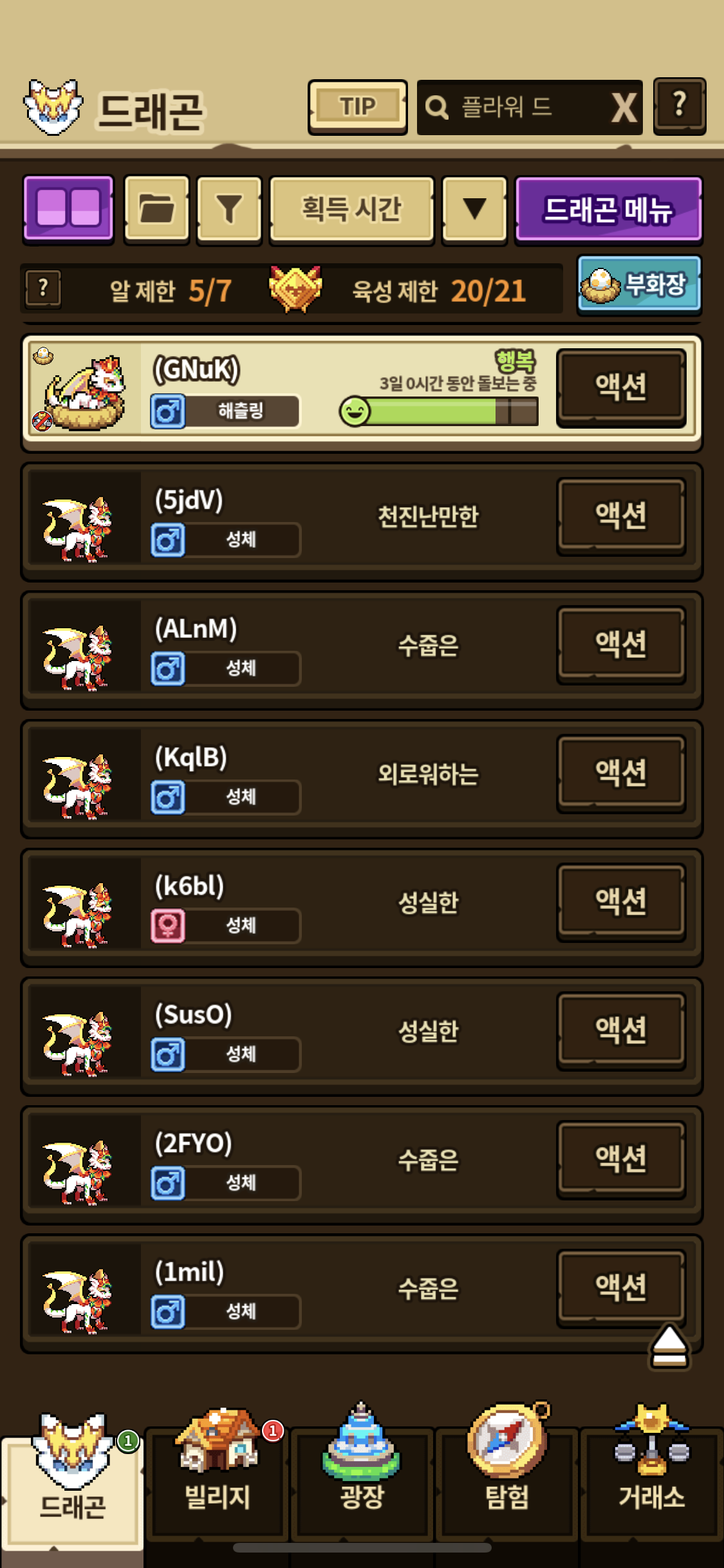Click the happiness progress bar of GNuK
724x1568 pixels.
click(x=439, y=411)
